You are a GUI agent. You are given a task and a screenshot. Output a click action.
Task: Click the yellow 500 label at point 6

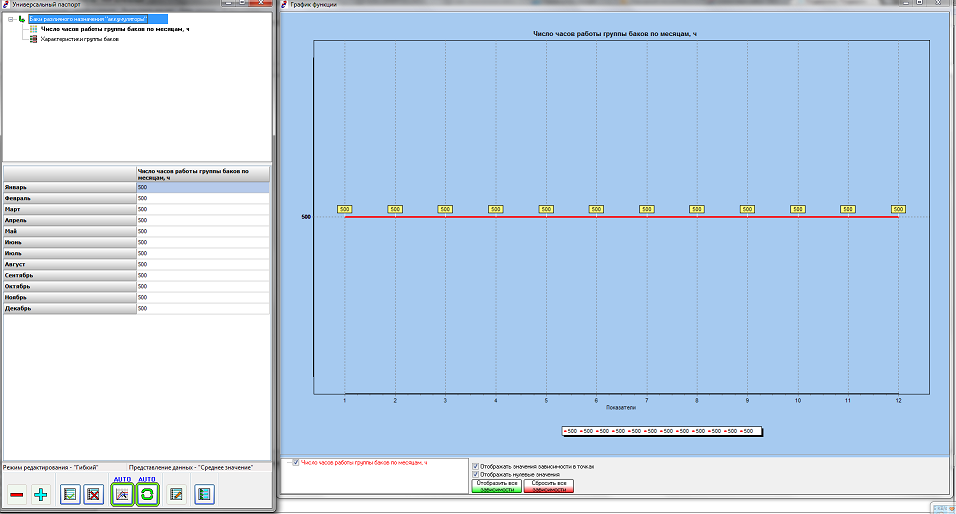596,209
